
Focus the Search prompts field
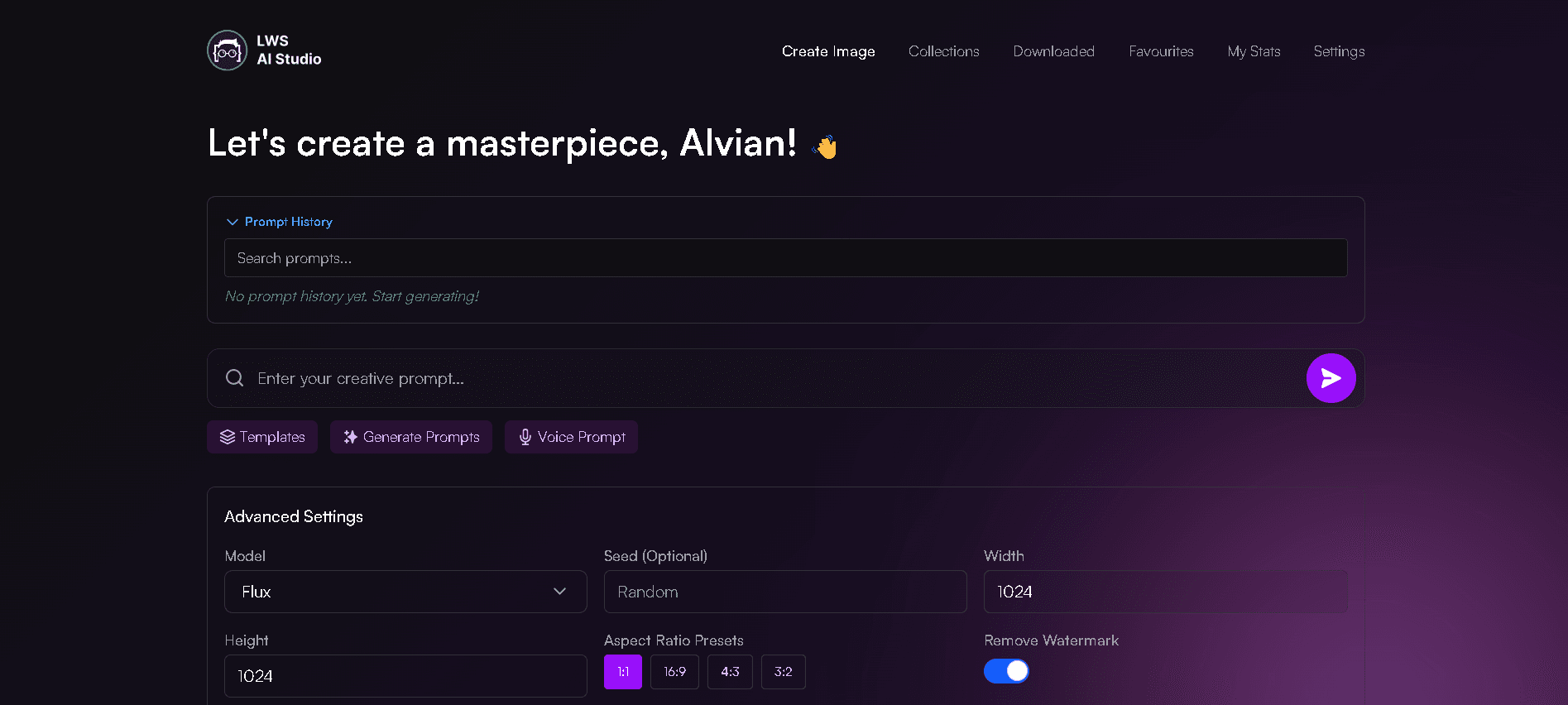click(x=786, y=258)
